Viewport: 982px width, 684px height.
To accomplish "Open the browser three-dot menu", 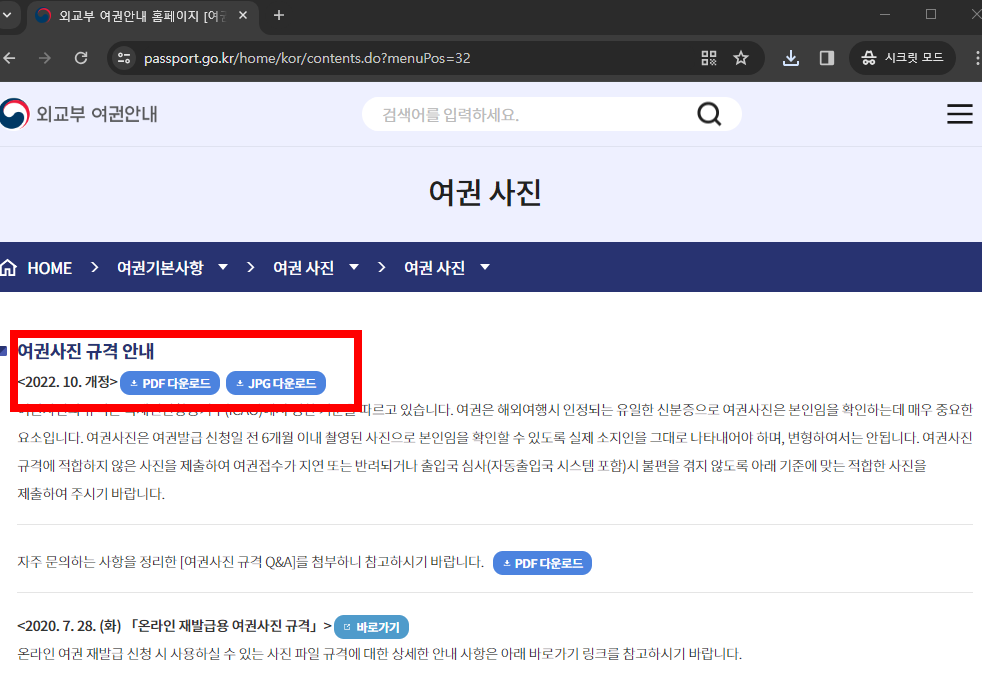I will click(x=975, y=58).
